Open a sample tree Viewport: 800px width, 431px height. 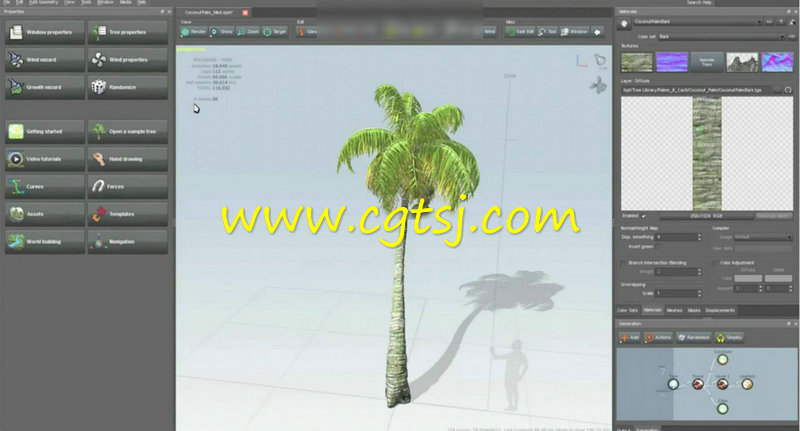[x=128, y=132]
